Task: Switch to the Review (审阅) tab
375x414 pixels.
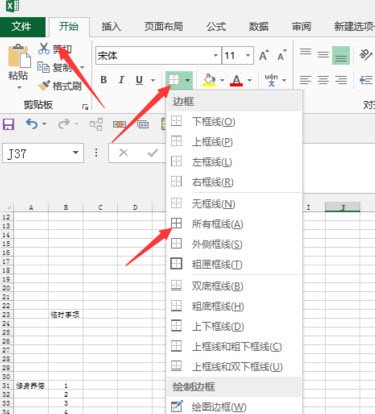Action: (x=301, y=27)
